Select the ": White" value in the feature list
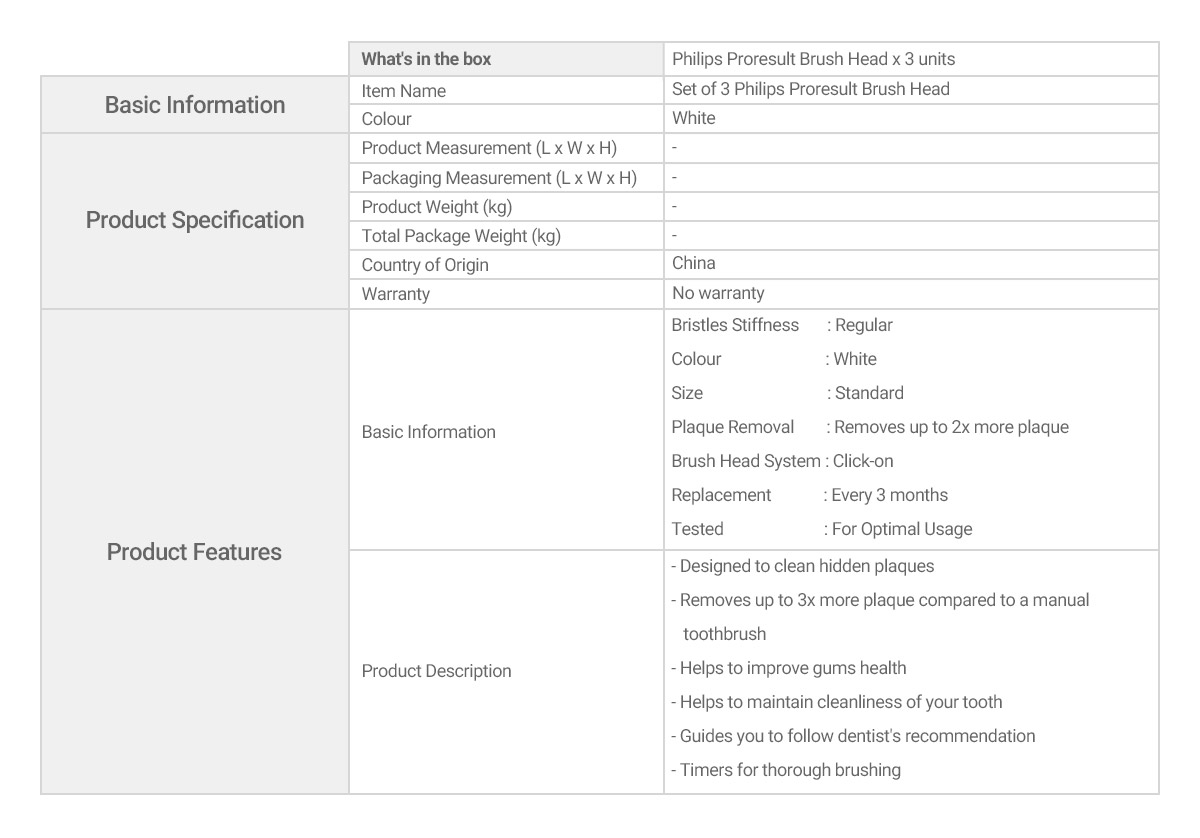The height and width of the screenshot is (838, 1200). coord(851,359)
